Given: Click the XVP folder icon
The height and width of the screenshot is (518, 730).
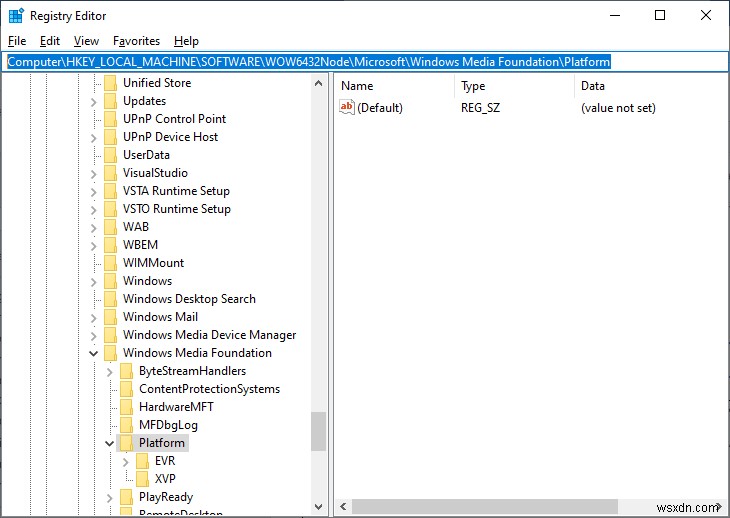Looking at the screenshot, I should (142, 479).
